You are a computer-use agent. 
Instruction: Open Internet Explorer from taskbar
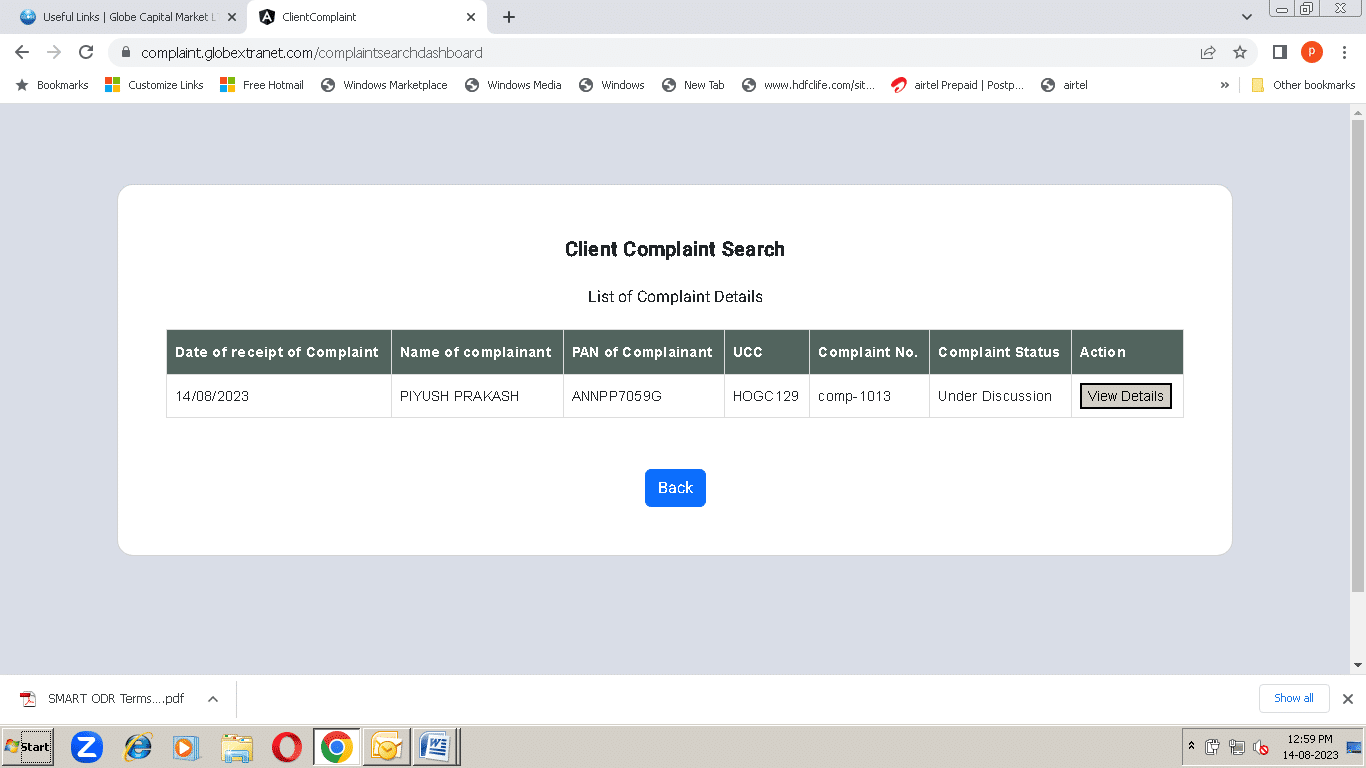[x=137, y=747]
